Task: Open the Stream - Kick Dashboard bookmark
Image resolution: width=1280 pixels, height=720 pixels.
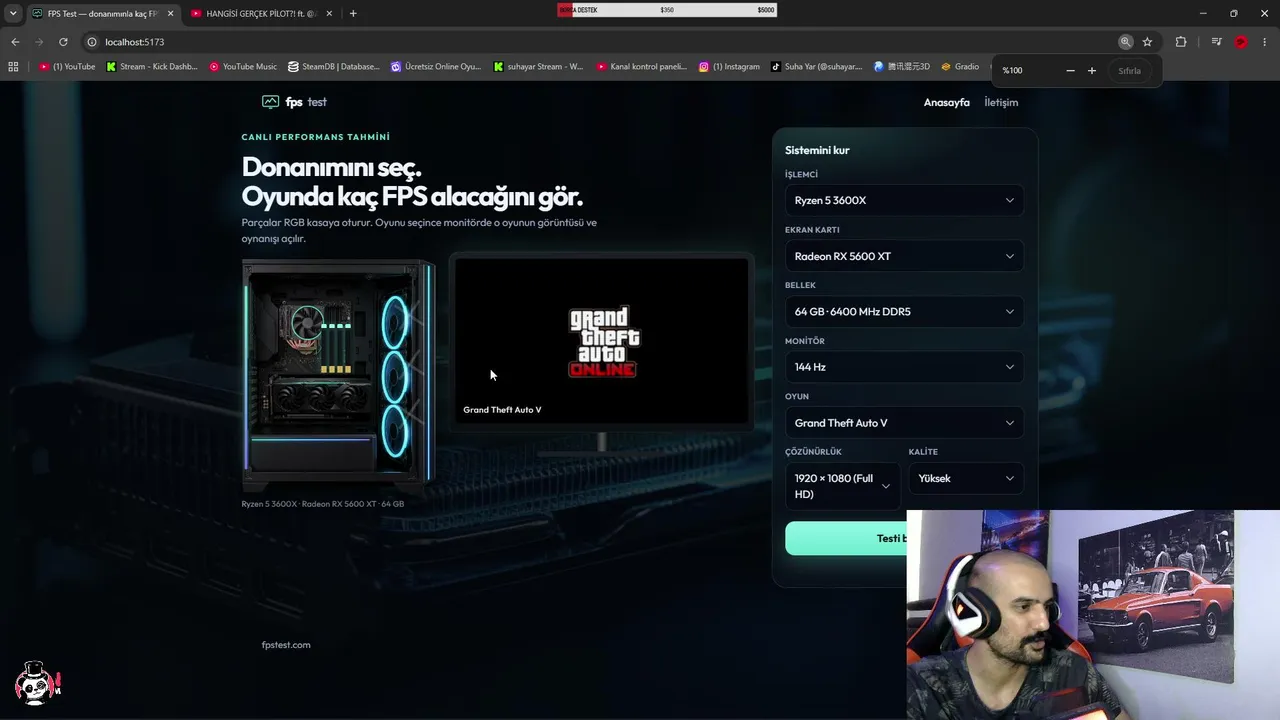Action: tap(152, 67)
